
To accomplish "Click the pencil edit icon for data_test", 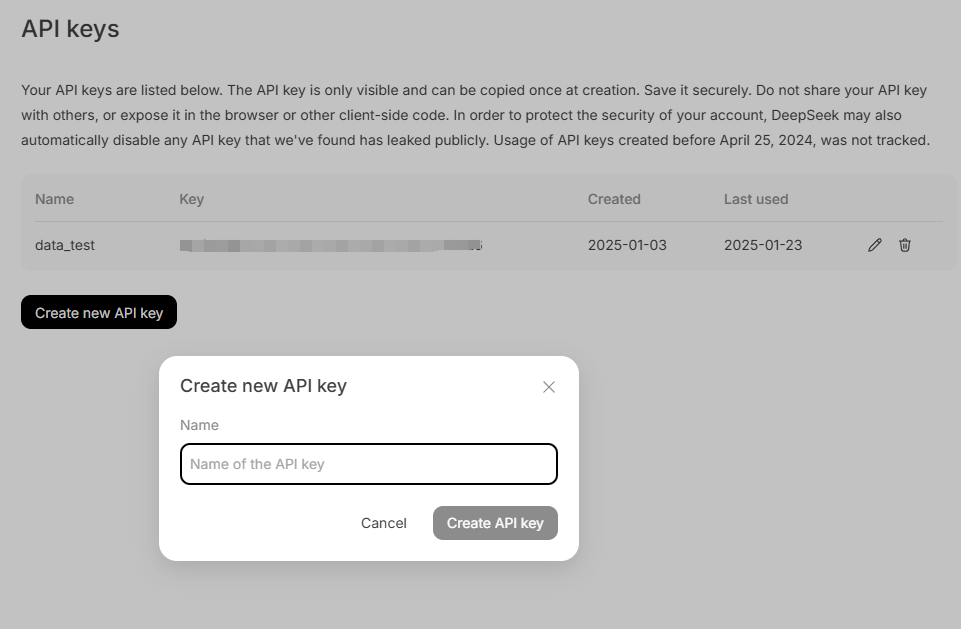I will pos(875,245).
